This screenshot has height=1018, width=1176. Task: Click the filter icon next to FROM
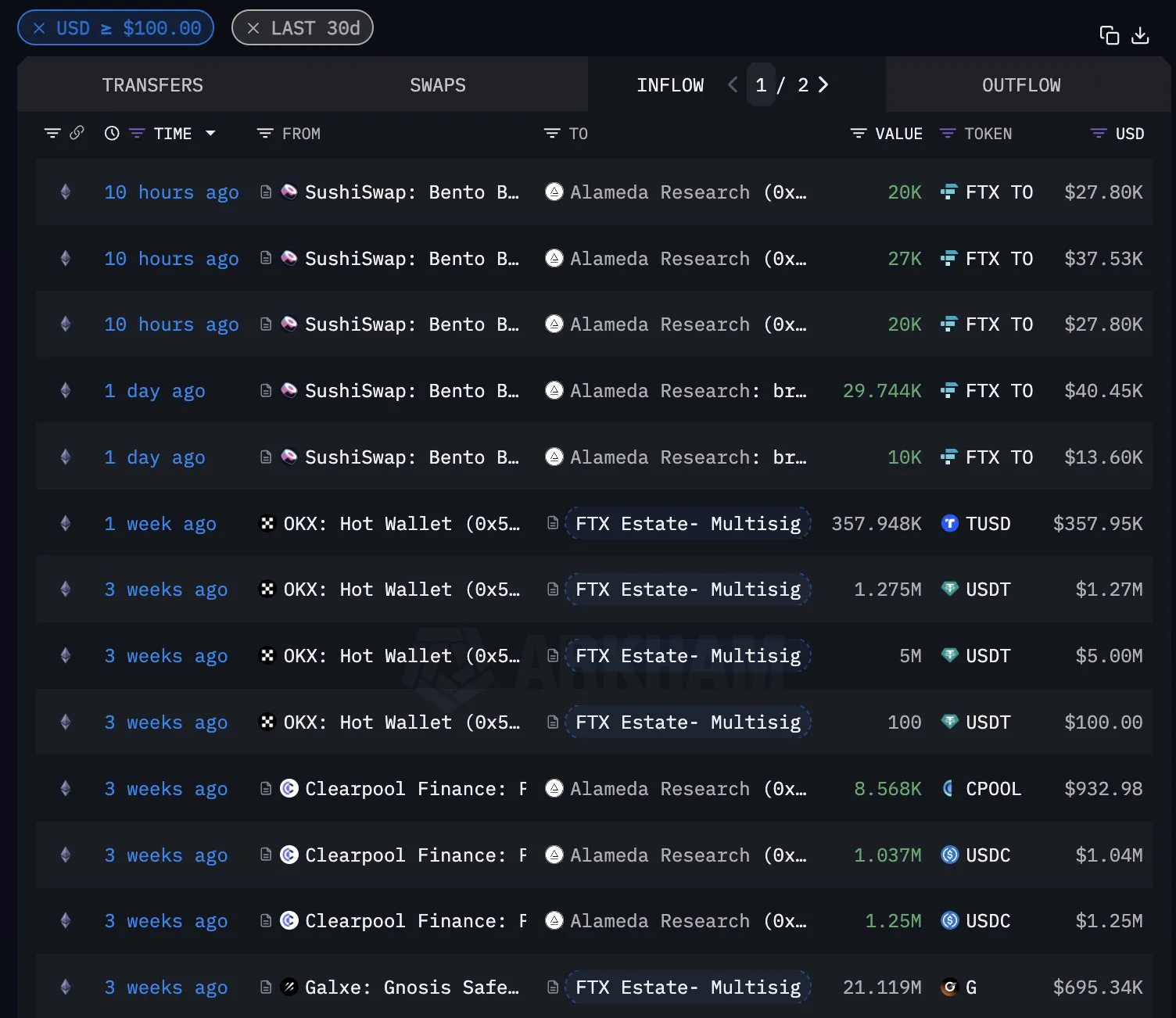pos(265,134)
